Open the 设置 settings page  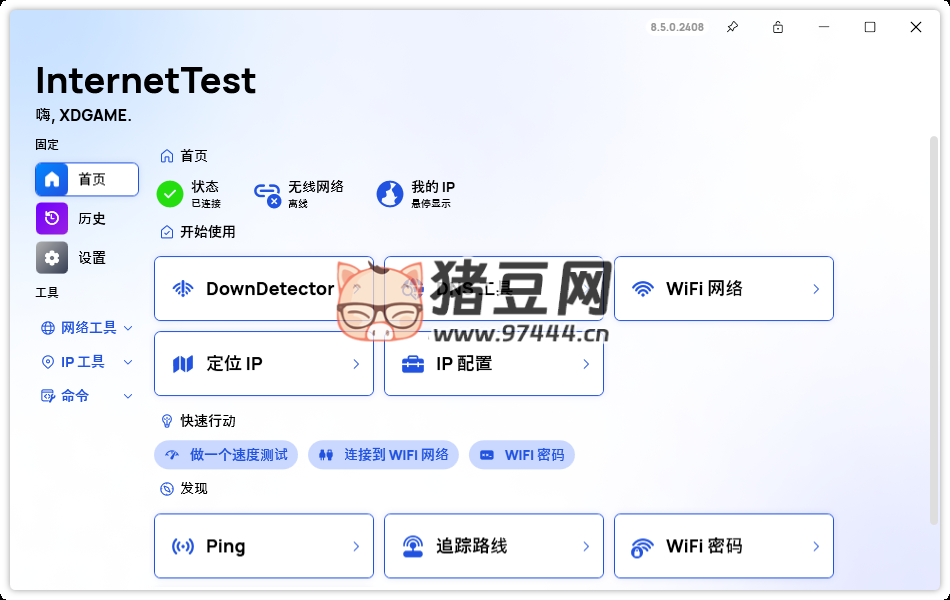pyautogui.click(x=86, y=257)
